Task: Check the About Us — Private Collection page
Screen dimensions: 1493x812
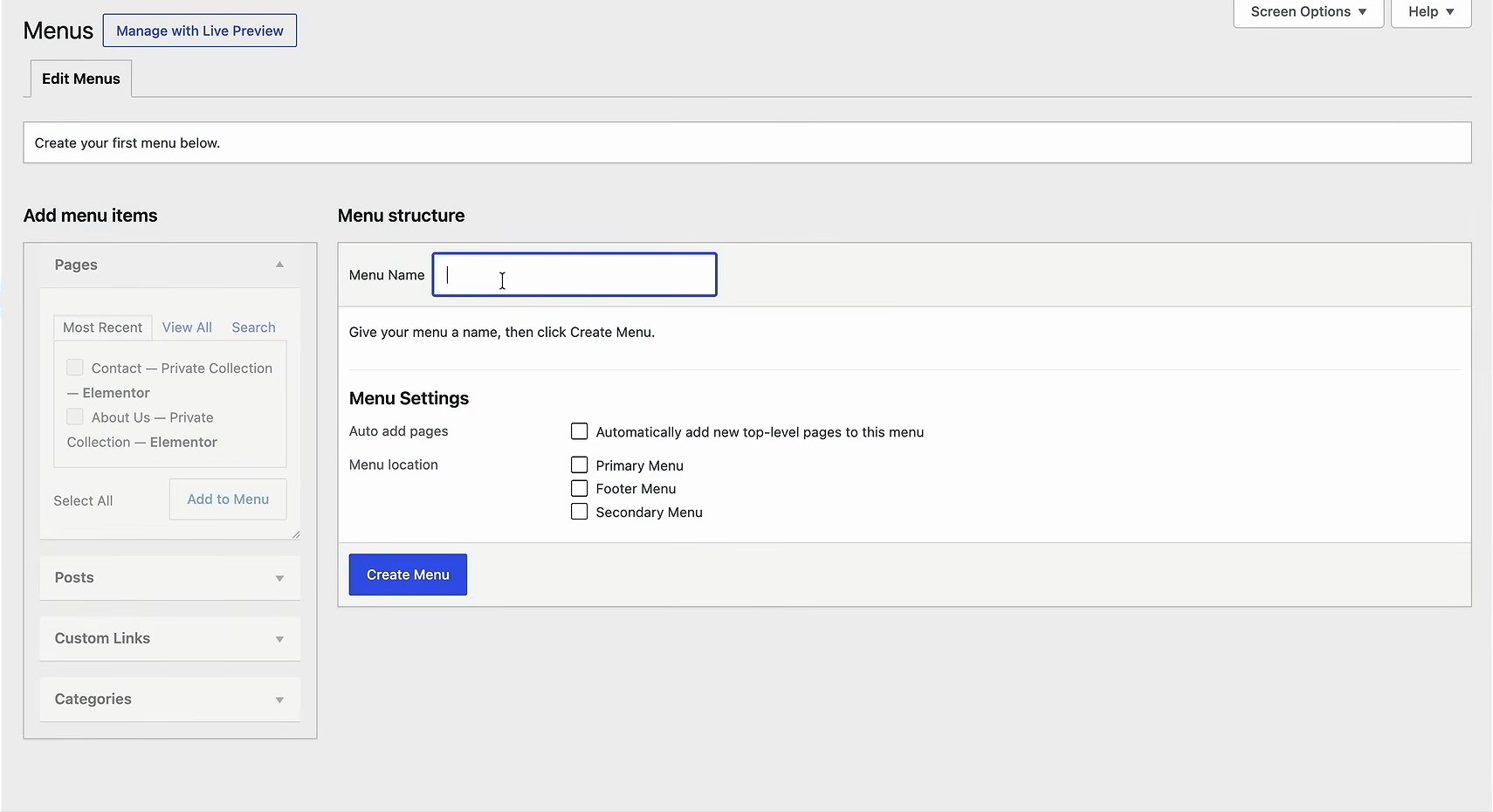Action: (75, 416)
